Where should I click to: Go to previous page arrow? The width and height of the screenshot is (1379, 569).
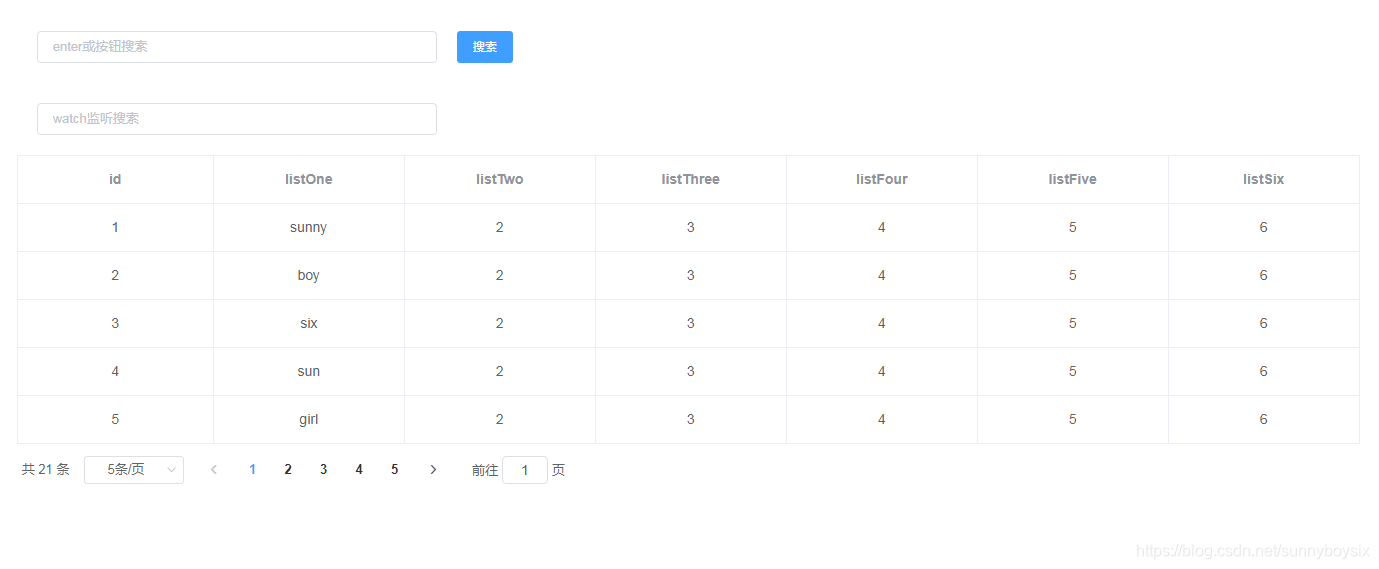(x=214, y=470)
